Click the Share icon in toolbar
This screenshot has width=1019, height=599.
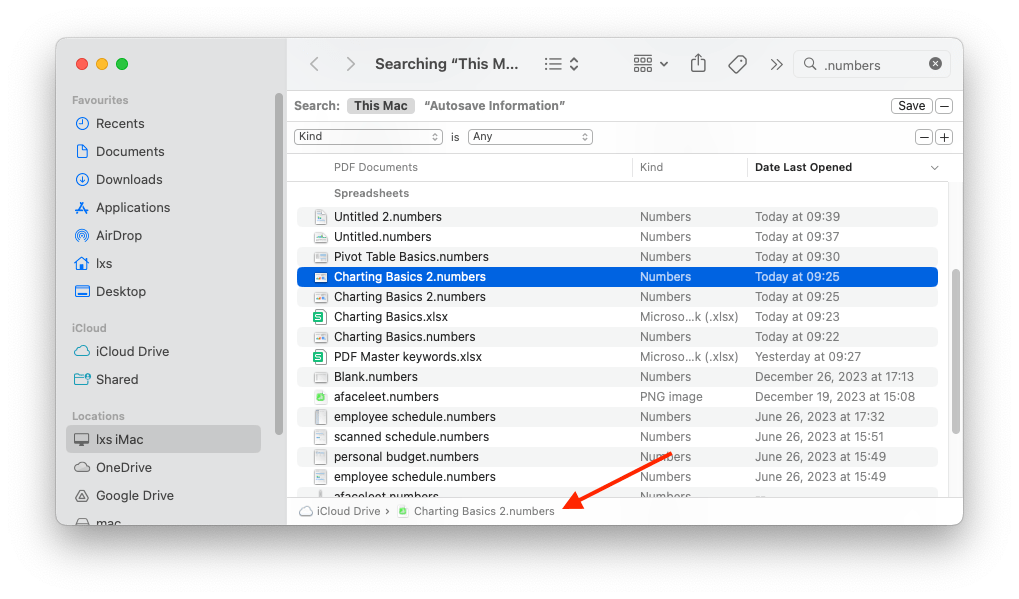pos(698,64)
